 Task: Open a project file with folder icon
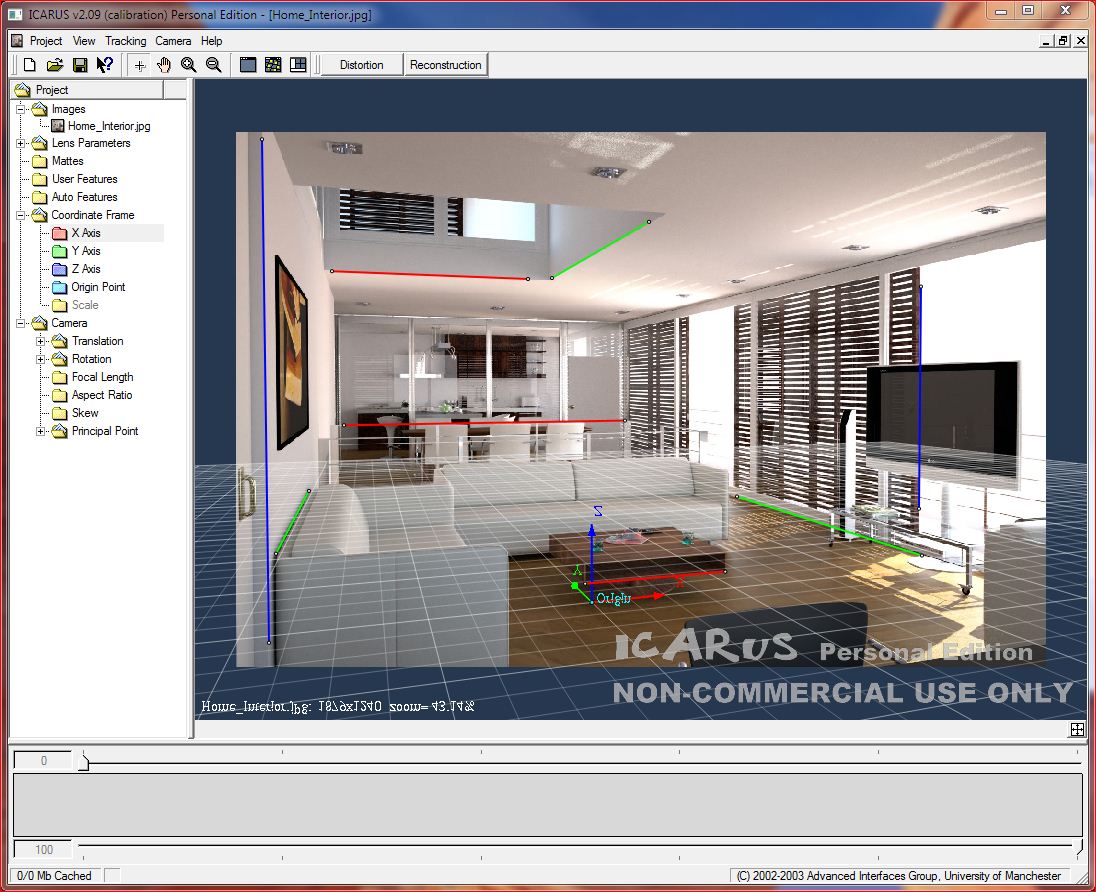coord(55,65)
